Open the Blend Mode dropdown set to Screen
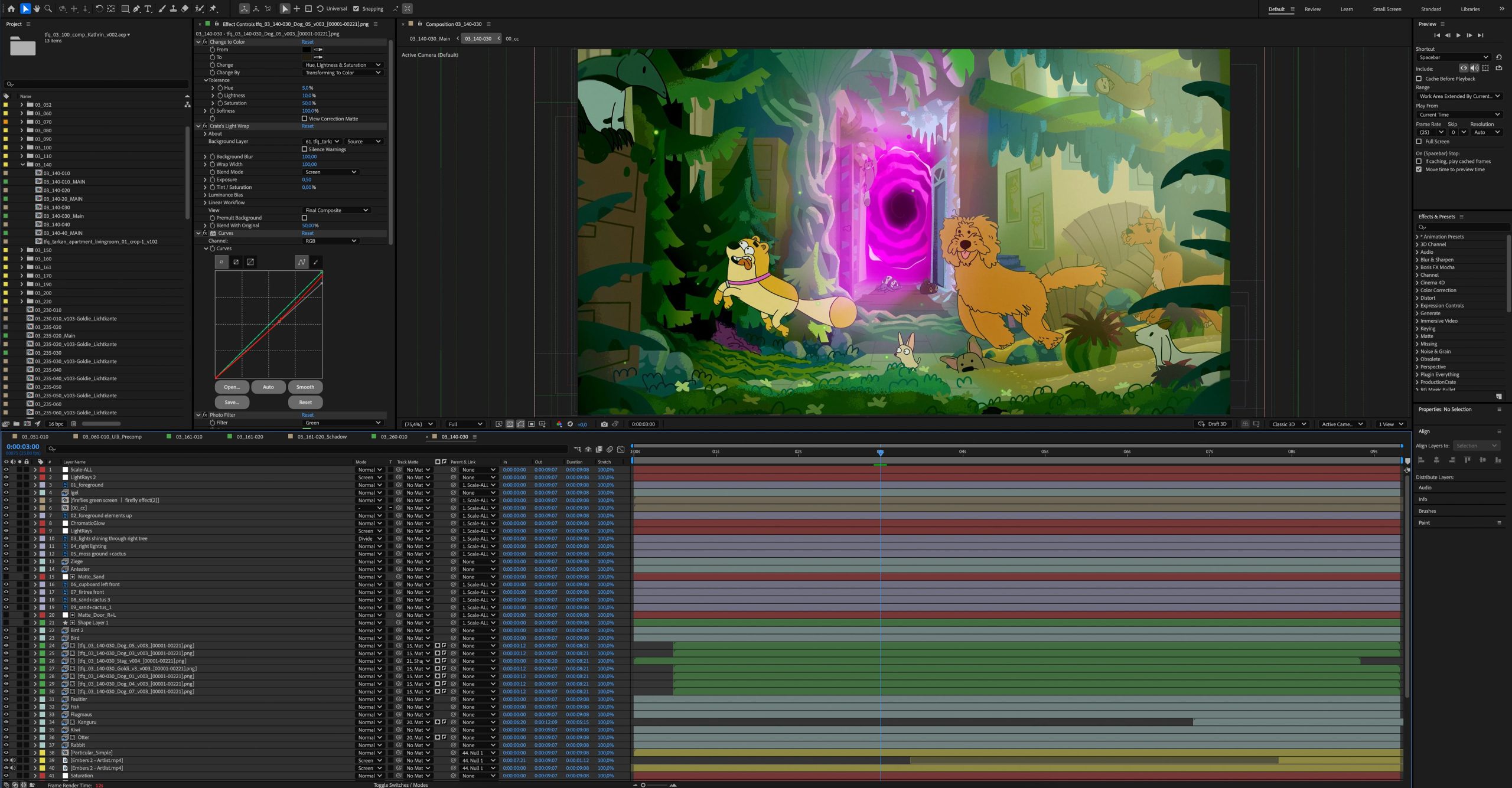This screenshot has width=1512, height=788. (x=331, y=172)
